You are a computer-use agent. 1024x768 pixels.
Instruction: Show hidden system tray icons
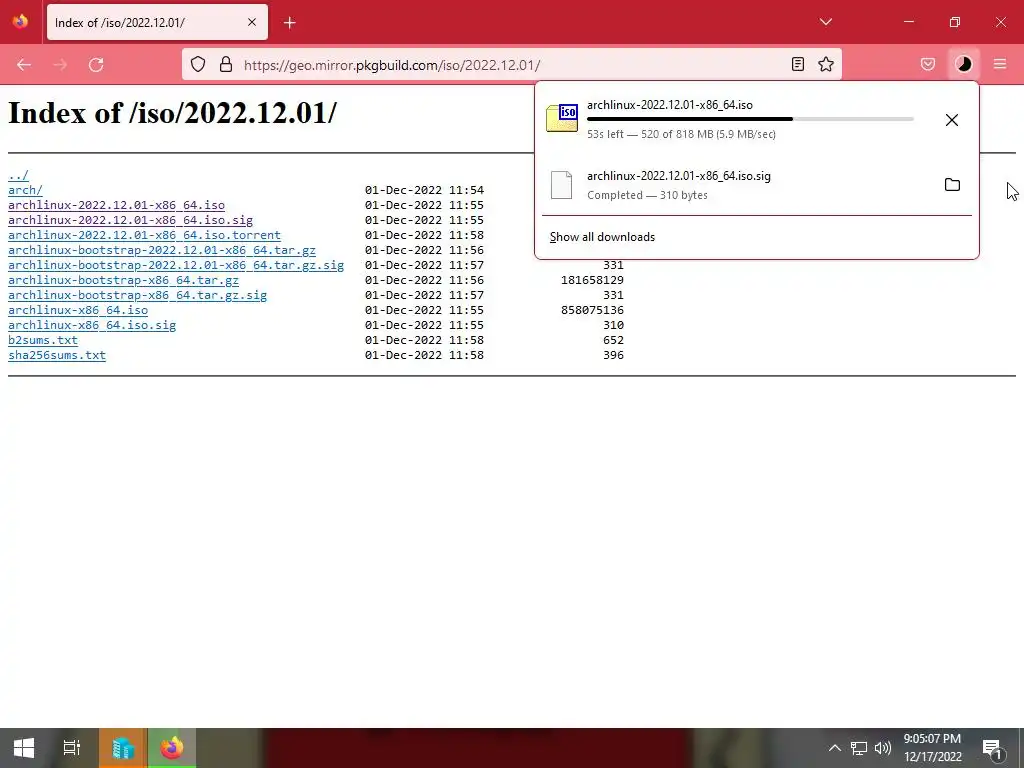pos(835,748)
